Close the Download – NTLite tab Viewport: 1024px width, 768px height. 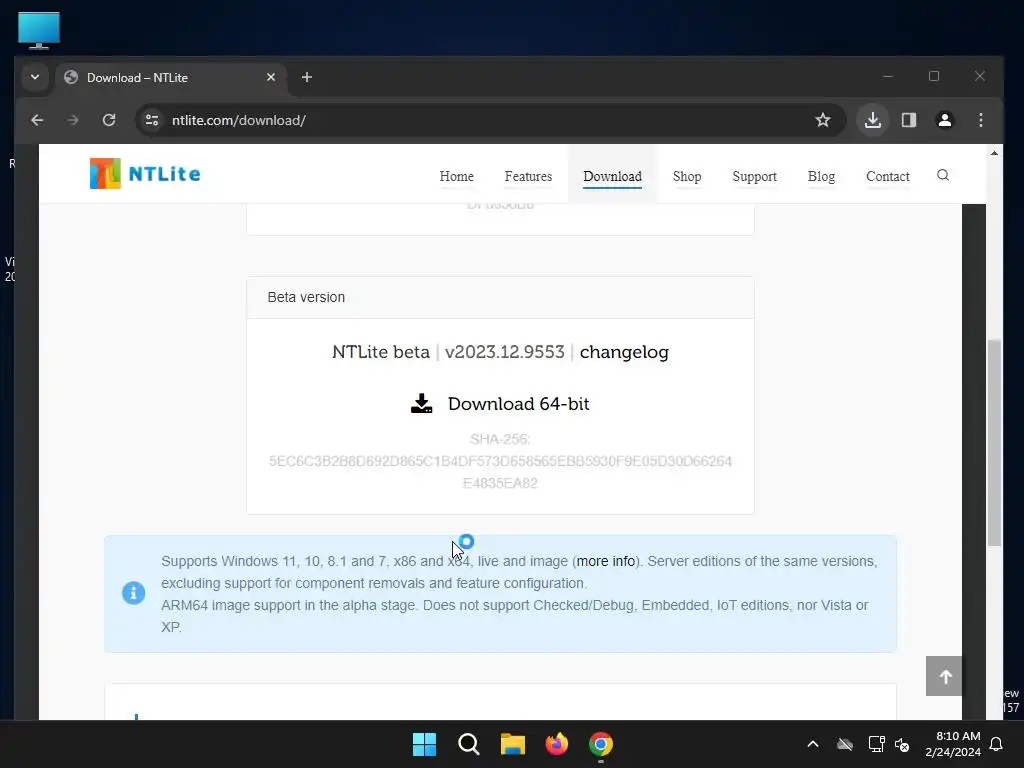(271, 77)
